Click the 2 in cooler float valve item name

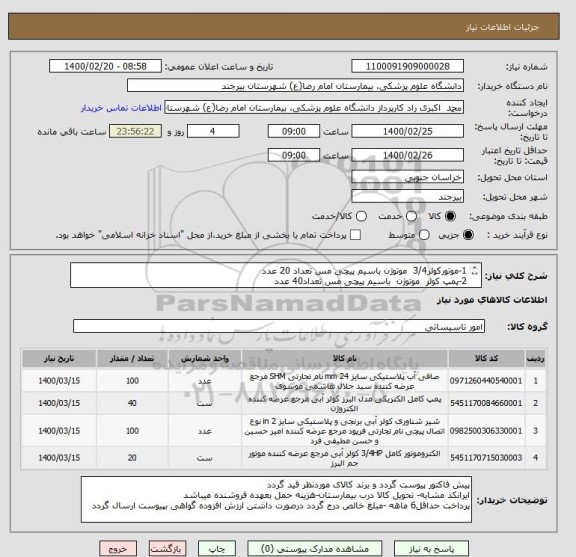coord(345,431)
